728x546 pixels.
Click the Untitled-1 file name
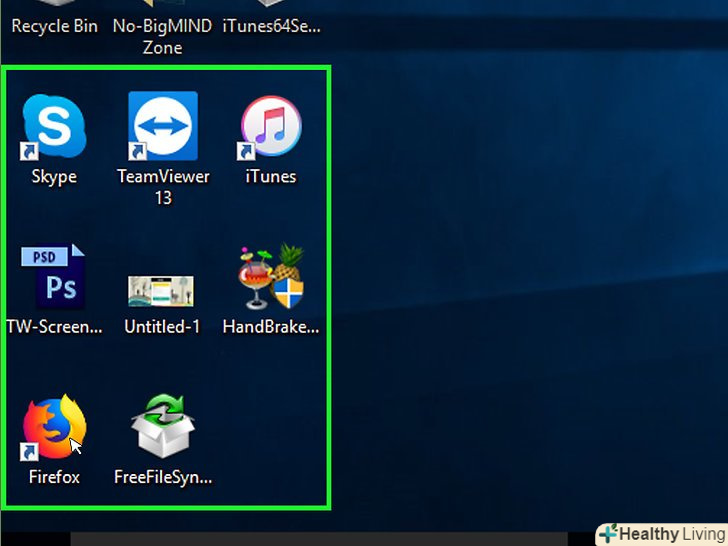162,327
